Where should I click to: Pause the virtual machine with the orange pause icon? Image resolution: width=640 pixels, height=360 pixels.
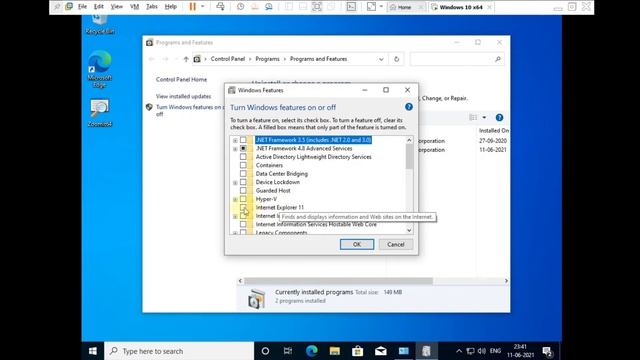click(193, 7)
